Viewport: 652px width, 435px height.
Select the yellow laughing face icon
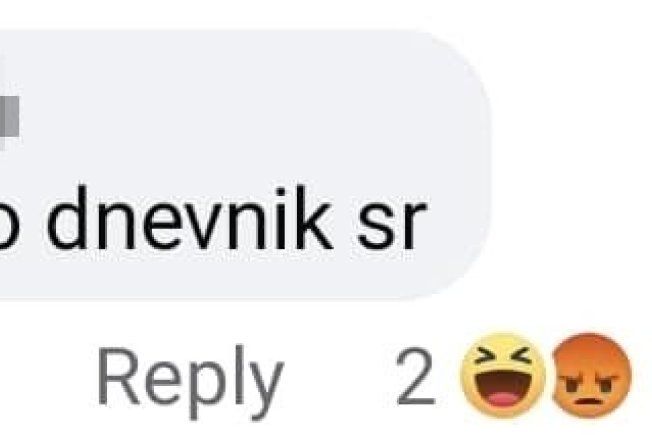[502, 376]
